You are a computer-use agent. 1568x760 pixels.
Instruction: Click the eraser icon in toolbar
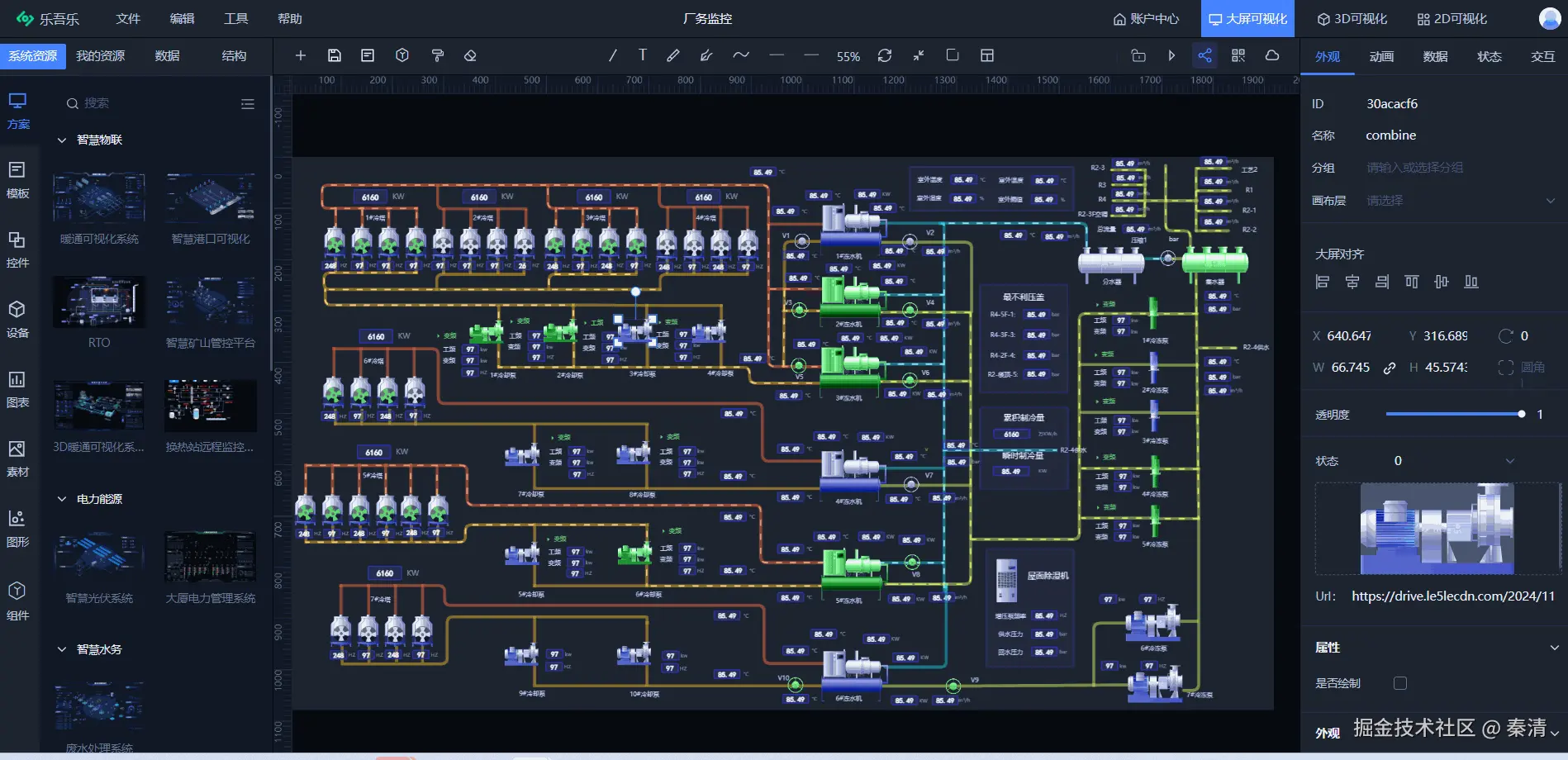[x=470, y=55]
